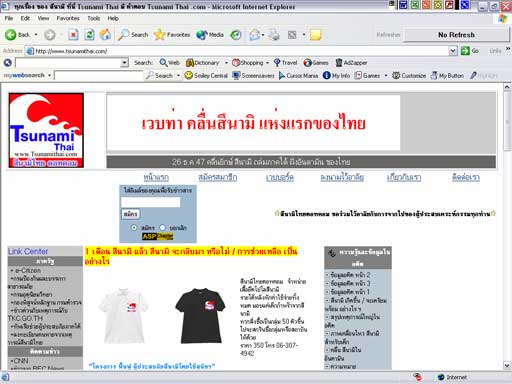
Task: Click the last navigation link on right
Action: [466, 177]
